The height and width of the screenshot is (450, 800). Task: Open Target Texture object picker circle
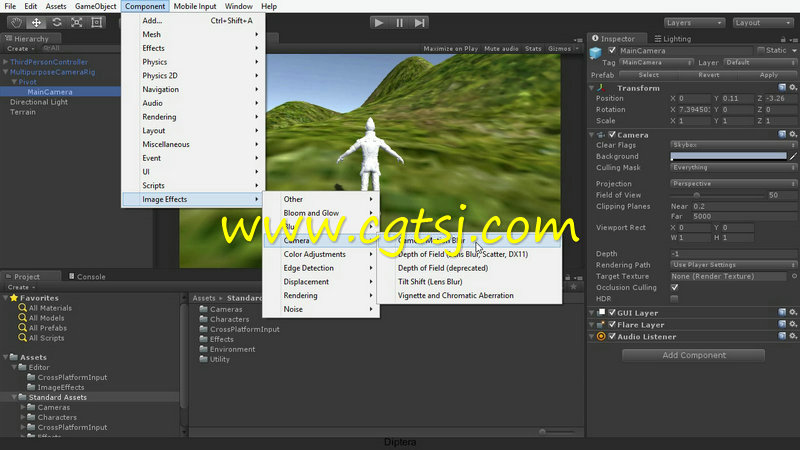click(x=794, y=276)
